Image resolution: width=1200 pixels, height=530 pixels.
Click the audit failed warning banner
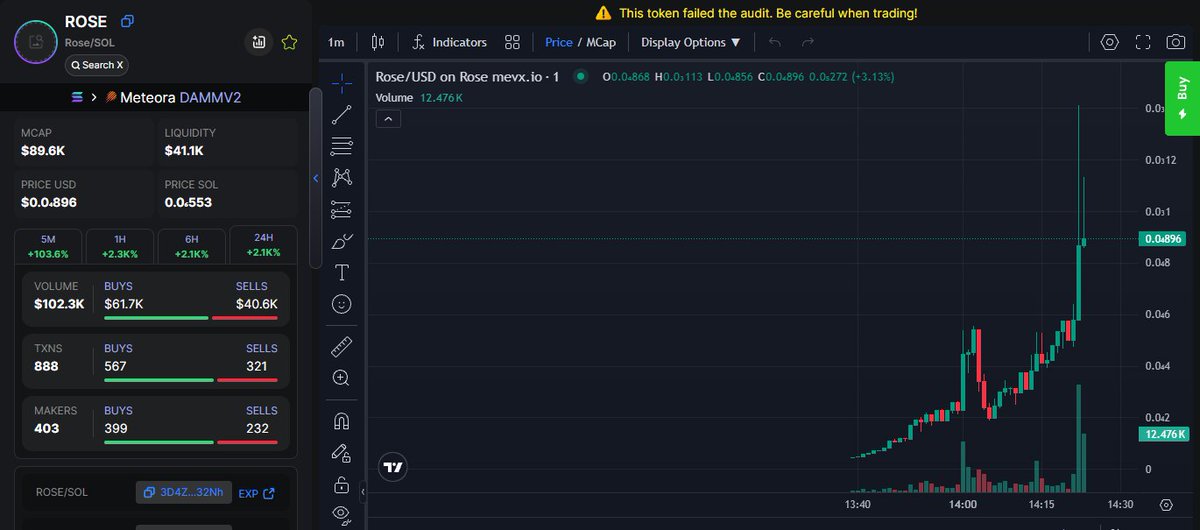click(756, 13)
